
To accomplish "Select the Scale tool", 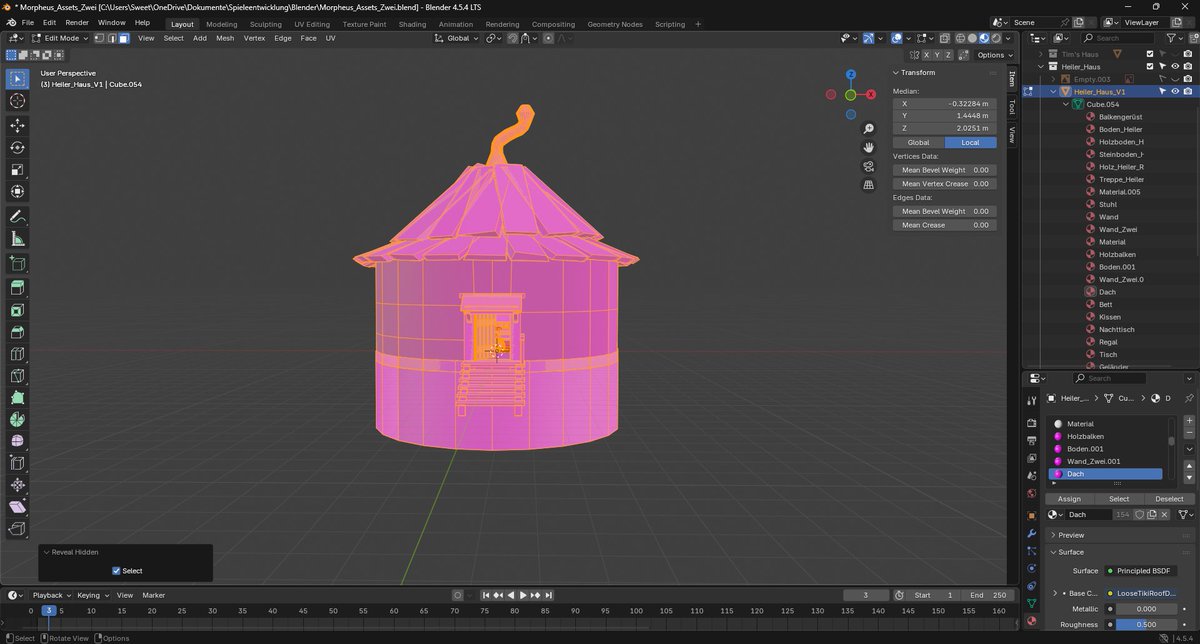I will [x=18, y=169].
